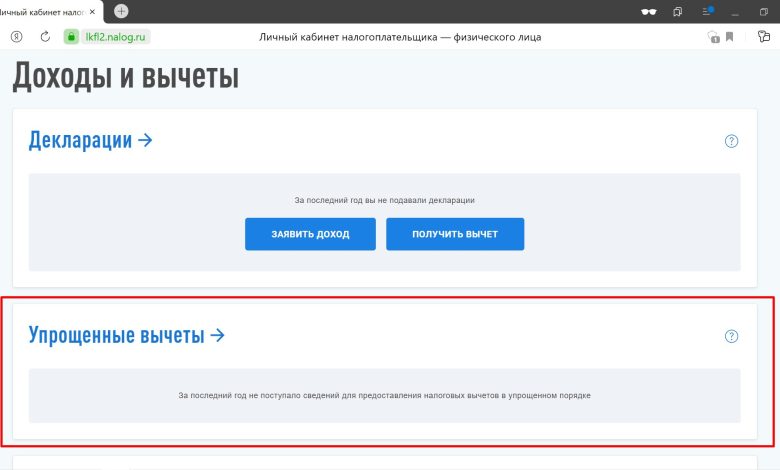This screenshot has width=780, height=470.
Task: Click help icon in Упрощенные вычеты card
Action: [731, 336]
